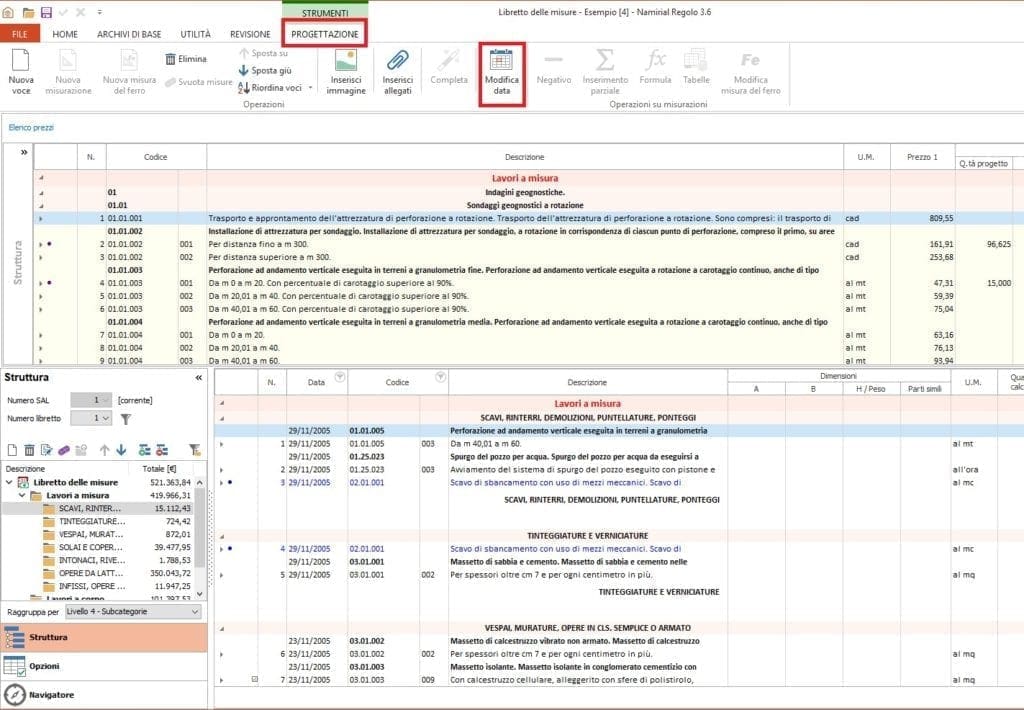Click the Elimina trash icon in the ribbon
The height and width of the screenshot is (710, 1024).
click(170, 59)
